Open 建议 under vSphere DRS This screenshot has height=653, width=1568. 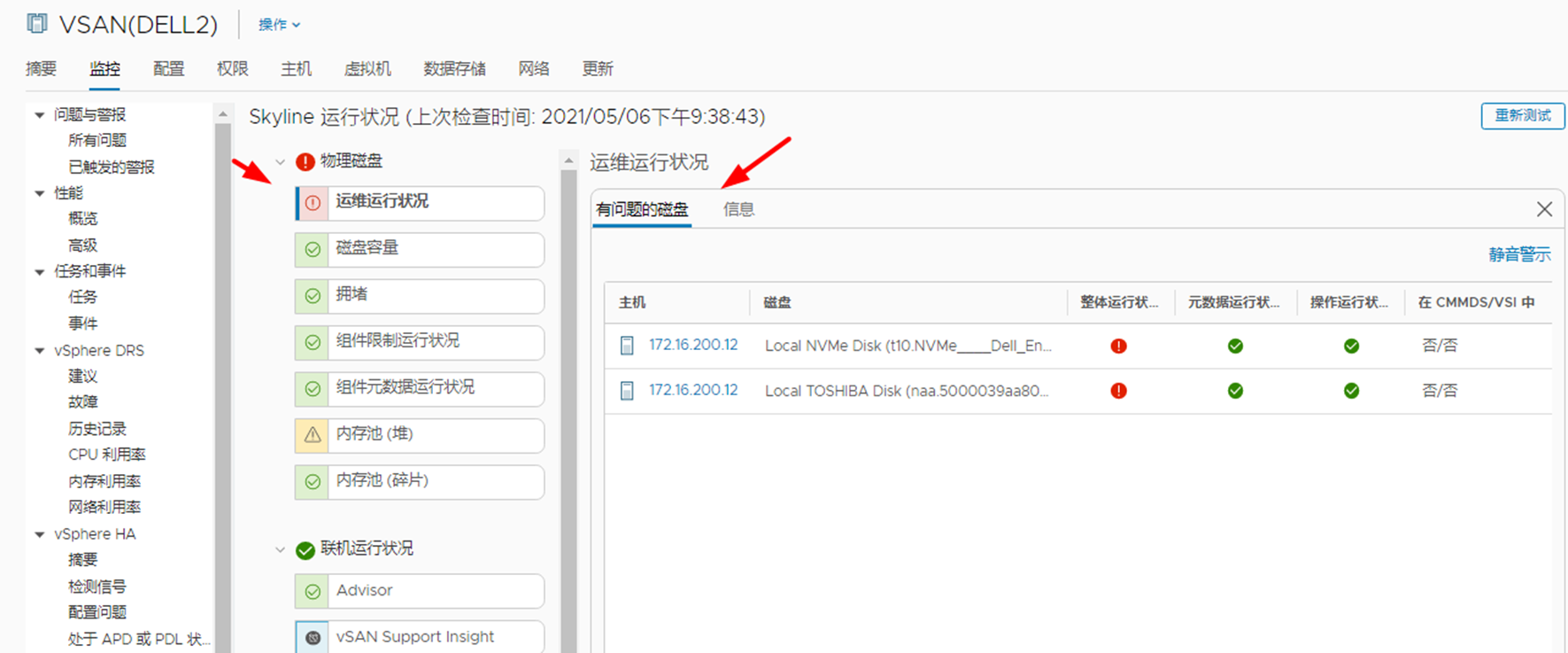point(82,377)
